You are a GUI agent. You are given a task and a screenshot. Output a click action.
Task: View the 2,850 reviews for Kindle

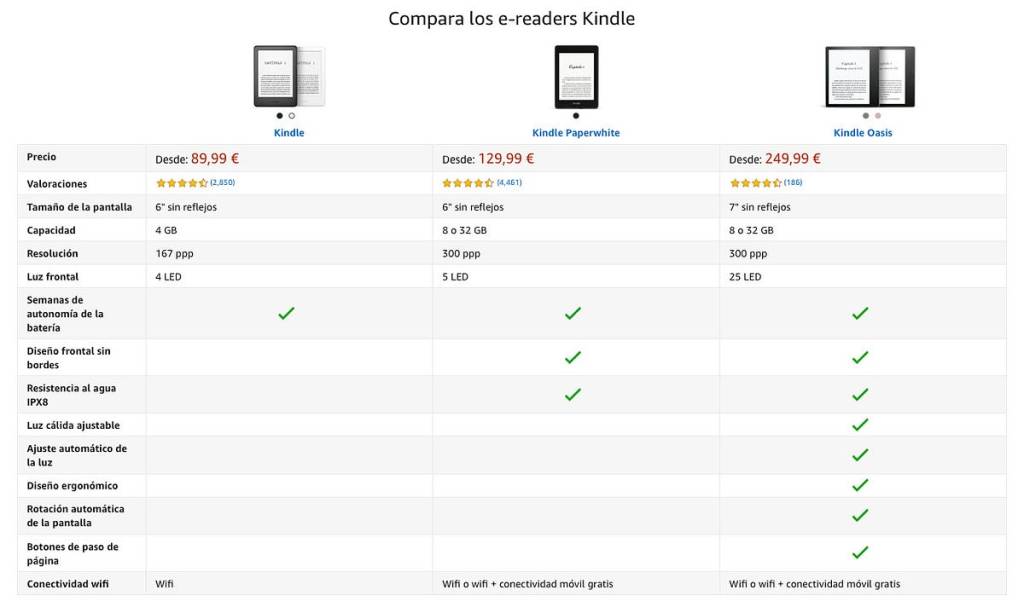[x=222, y=183]
